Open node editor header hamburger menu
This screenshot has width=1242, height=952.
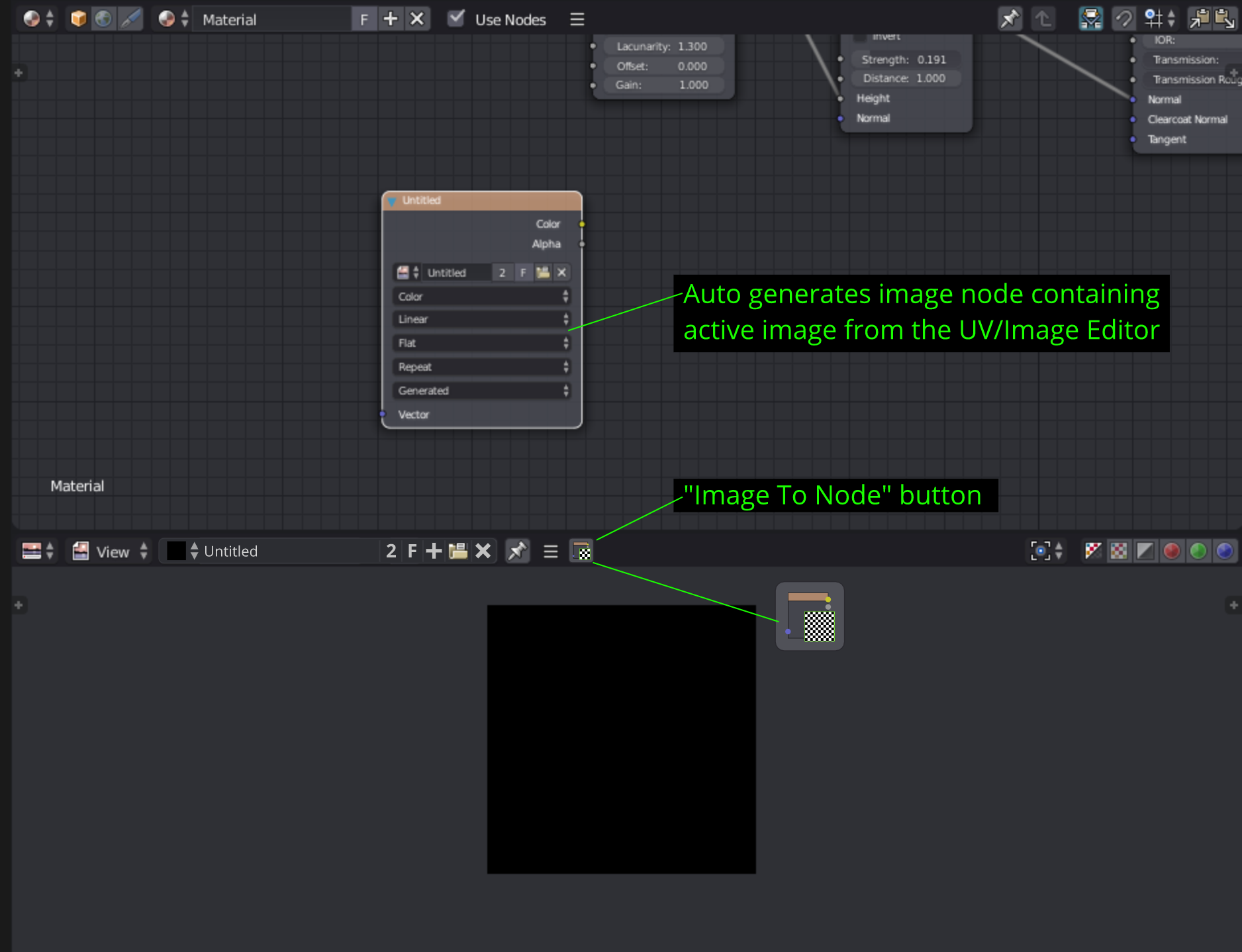[x=577, y=19]
